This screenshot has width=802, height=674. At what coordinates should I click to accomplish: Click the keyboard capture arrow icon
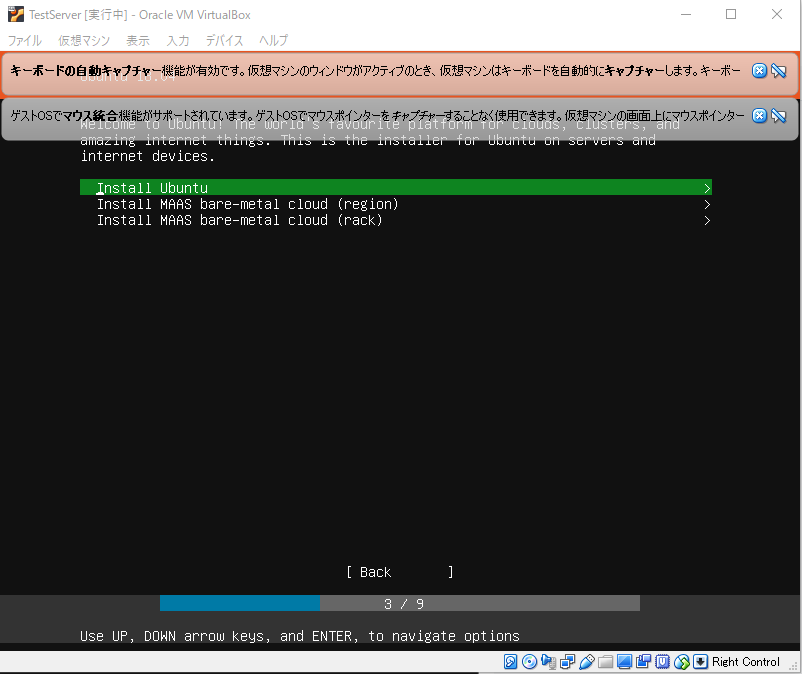tap(700, 662)
